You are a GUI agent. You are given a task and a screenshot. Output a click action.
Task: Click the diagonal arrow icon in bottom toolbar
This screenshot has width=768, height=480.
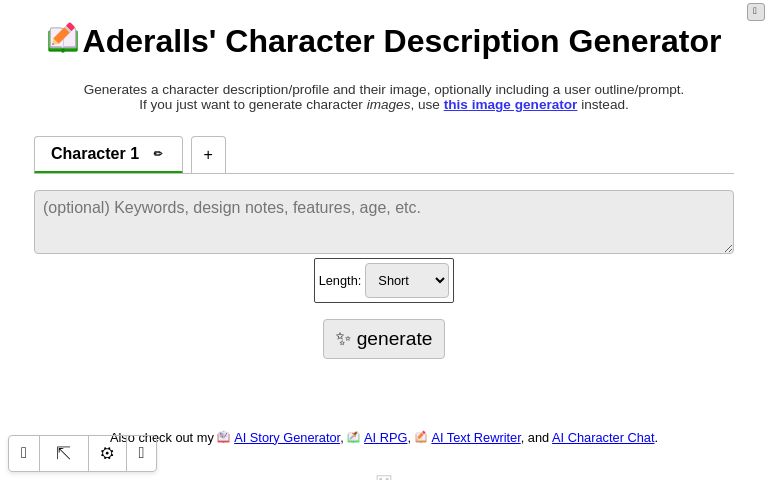64,453
